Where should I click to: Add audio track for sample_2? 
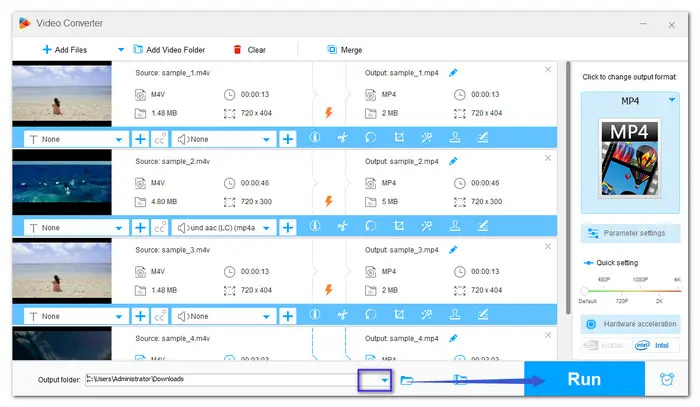[x=288, y=228]
